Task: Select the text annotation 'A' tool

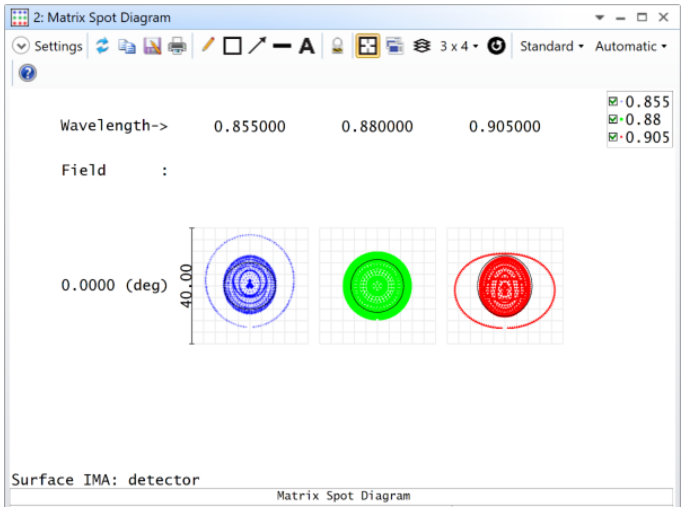Action: coord(307,46)
